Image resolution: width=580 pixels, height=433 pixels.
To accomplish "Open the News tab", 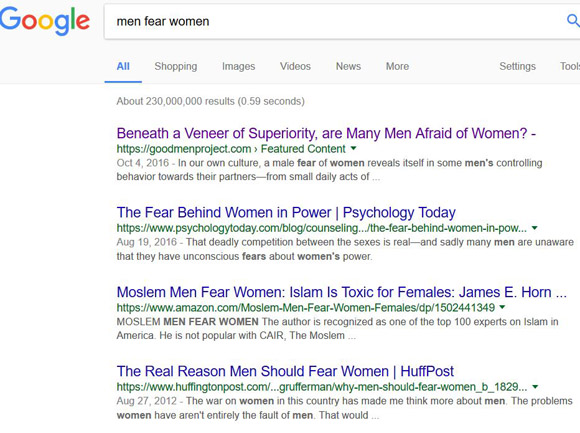I will pyautogui.click(x=348, y=67).
